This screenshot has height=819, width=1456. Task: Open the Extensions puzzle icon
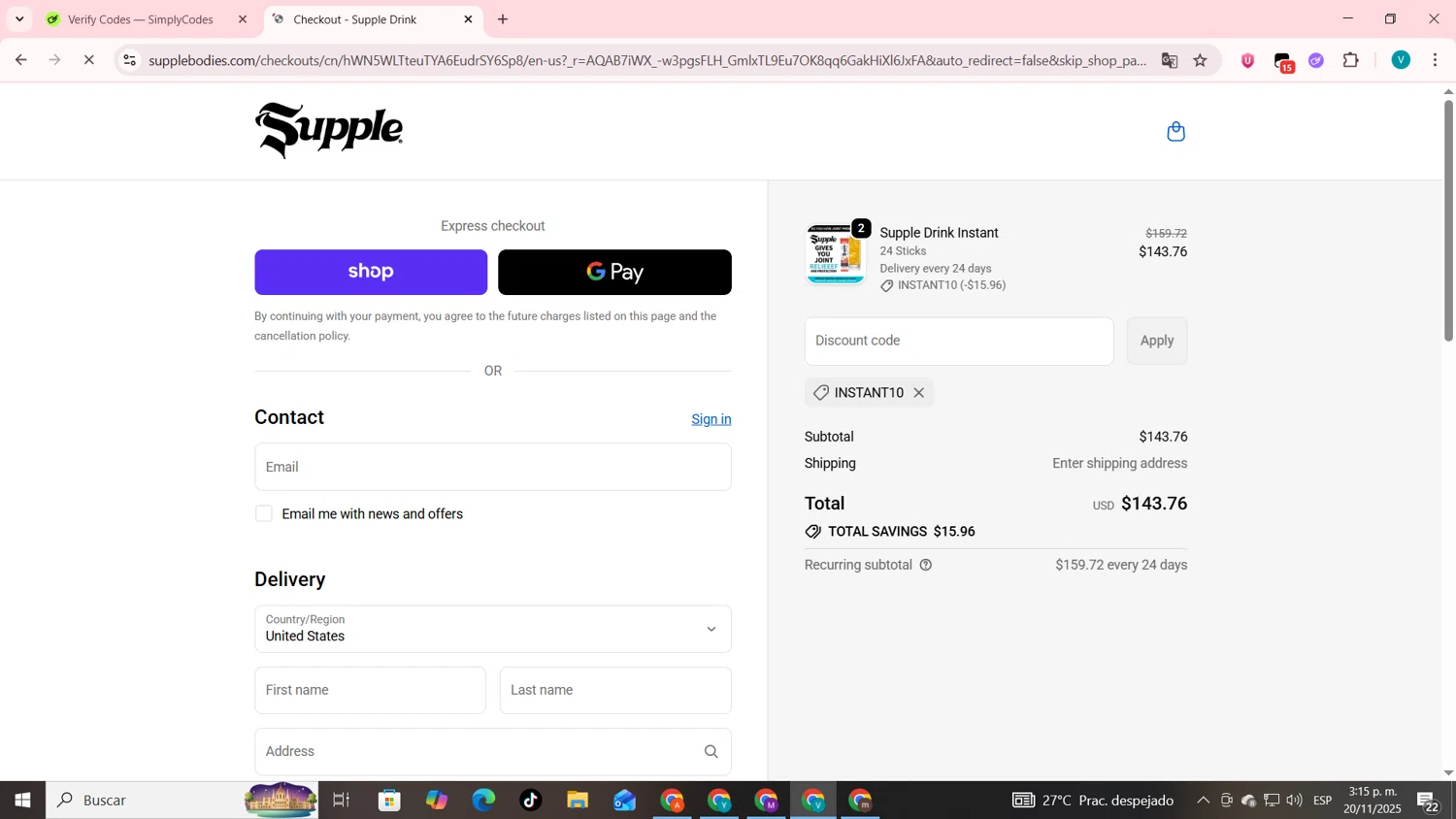point(1350,60)
